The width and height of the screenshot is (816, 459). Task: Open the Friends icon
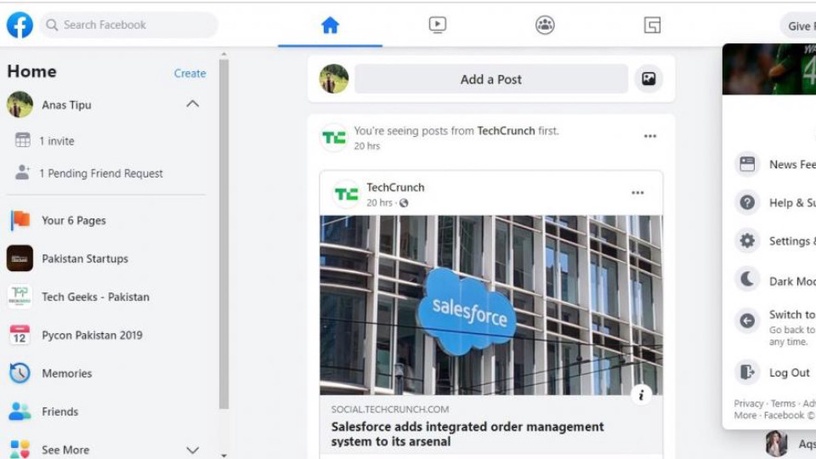pos(20,411)
